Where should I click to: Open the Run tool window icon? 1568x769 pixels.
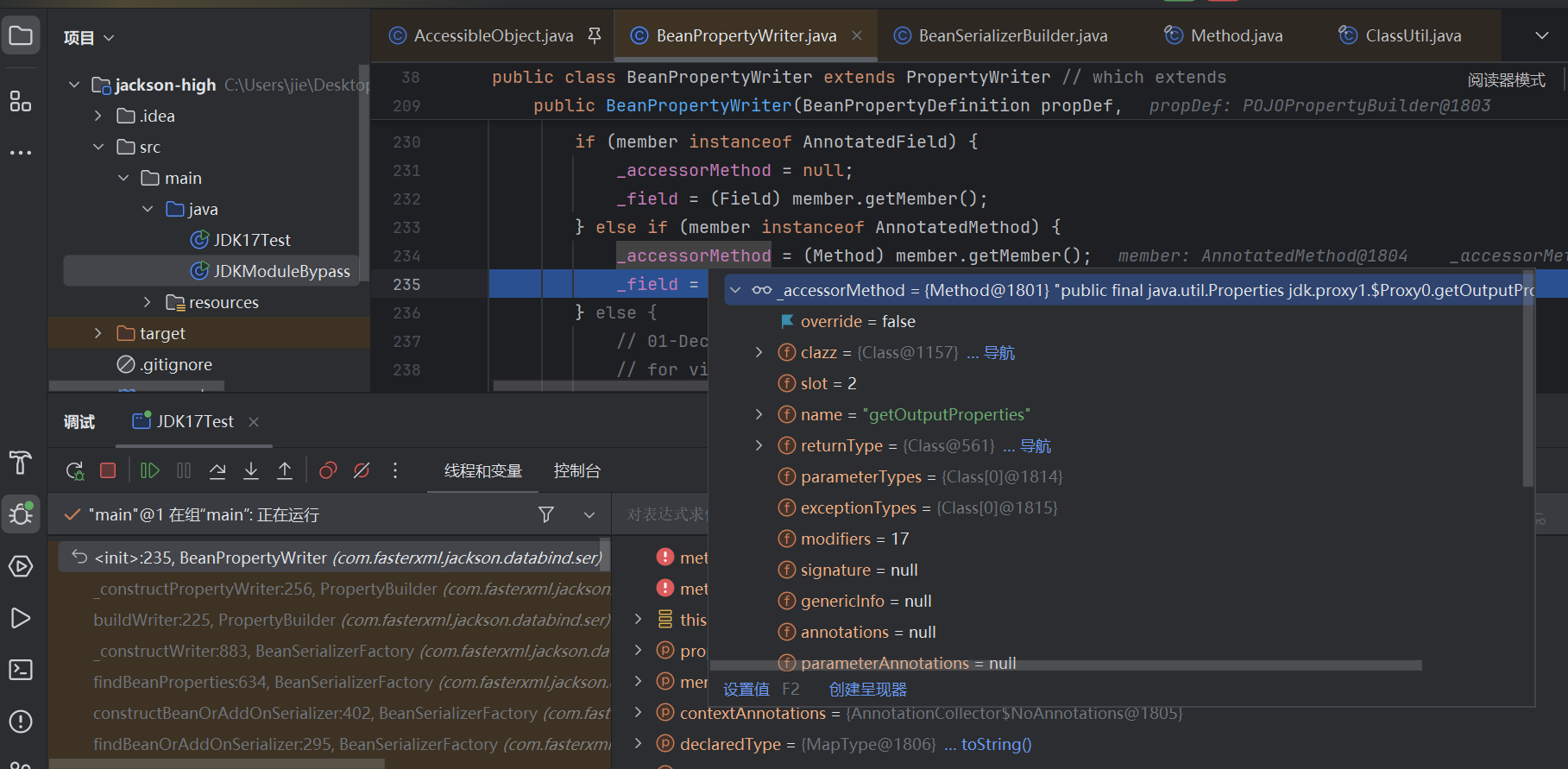(21, 618)
